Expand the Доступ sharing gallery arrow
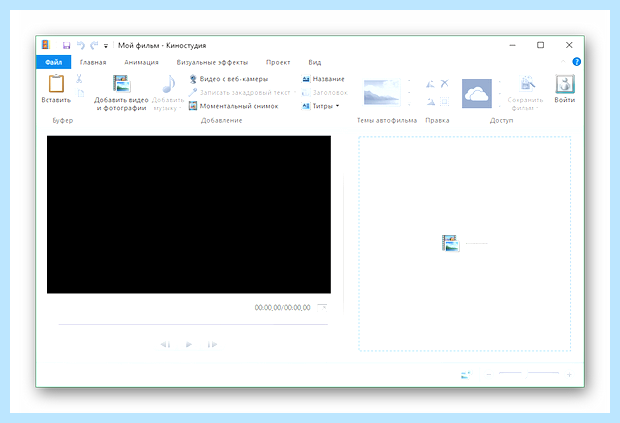Viewport: 620px width, 423px height. click(500, 105)
